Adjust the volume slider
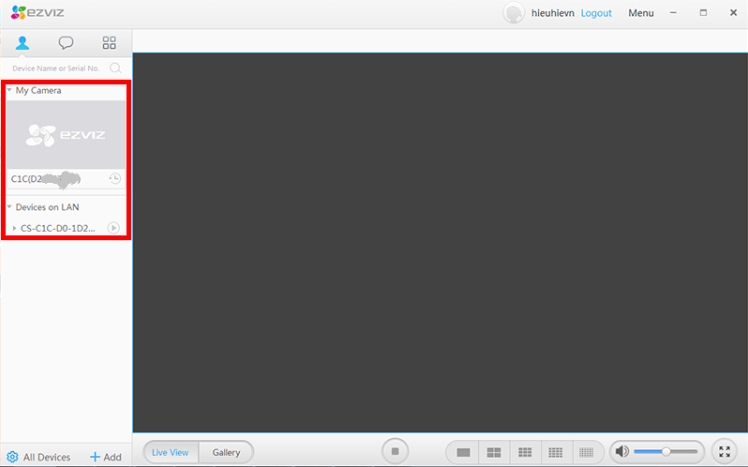This screenshot has width=748, height=467. point(666,452)
